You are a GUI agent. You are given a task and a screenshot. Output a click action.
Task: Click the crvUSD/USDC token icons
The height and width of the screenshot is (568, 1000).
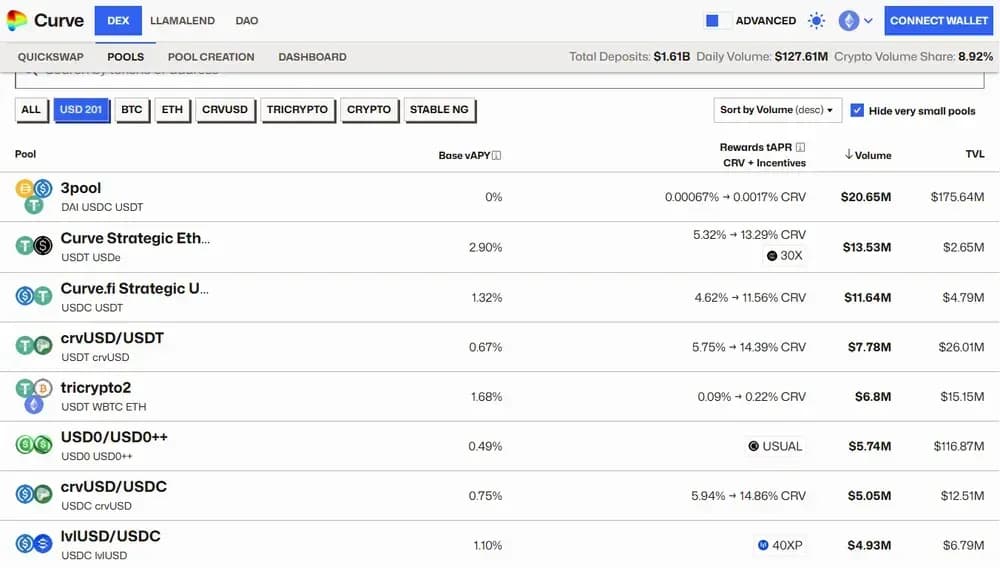pyautogui.click(x=34, y=494)
